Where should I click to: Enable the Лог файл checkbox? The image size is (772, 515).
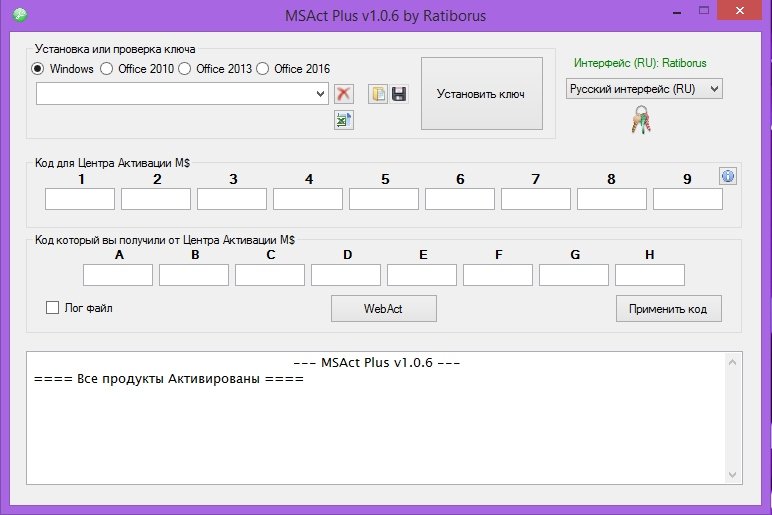52,308
